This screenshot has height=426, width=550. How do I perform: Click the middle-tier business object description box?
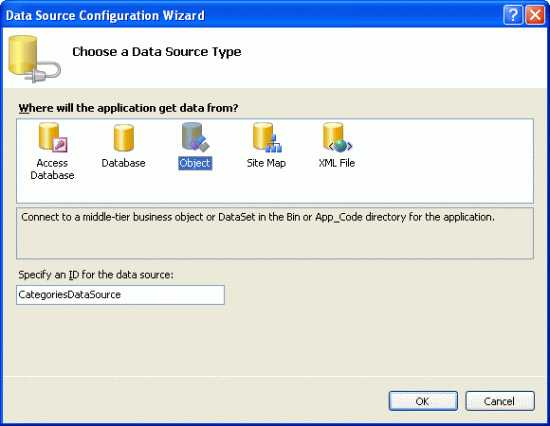pyautogui.click(x=275, y=233)
